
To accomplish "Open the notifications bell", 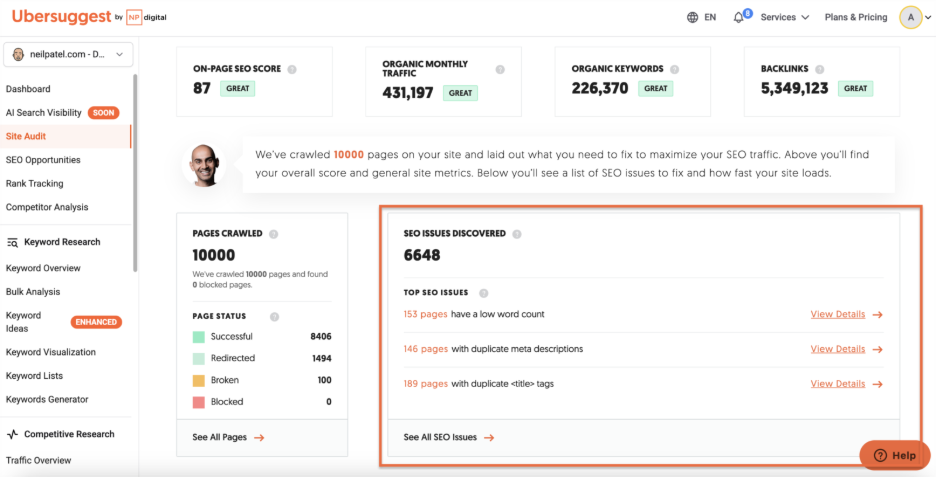I will 738,17.
